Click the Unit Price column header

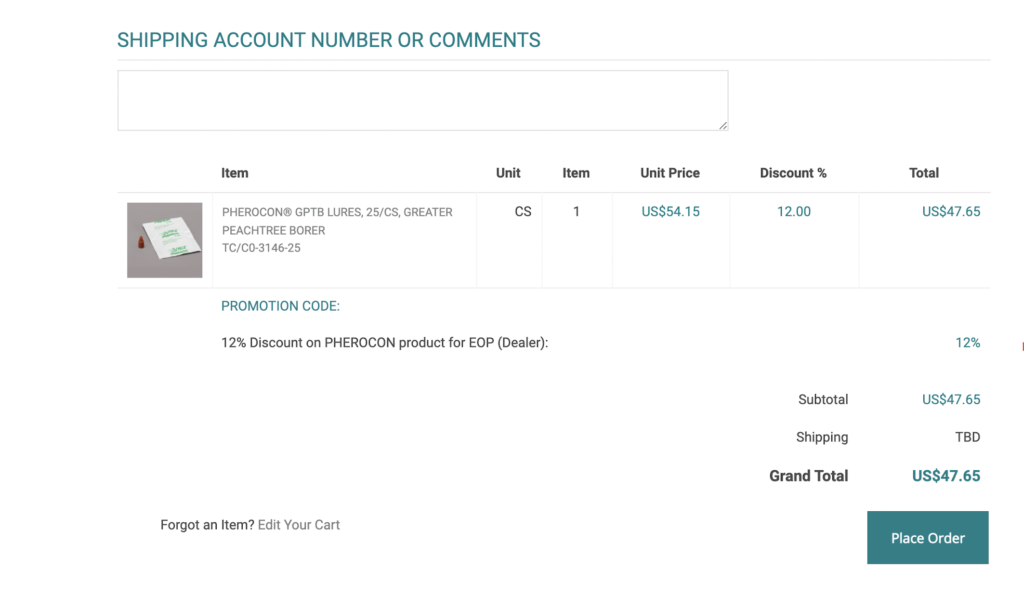click(x=670, y=172)
